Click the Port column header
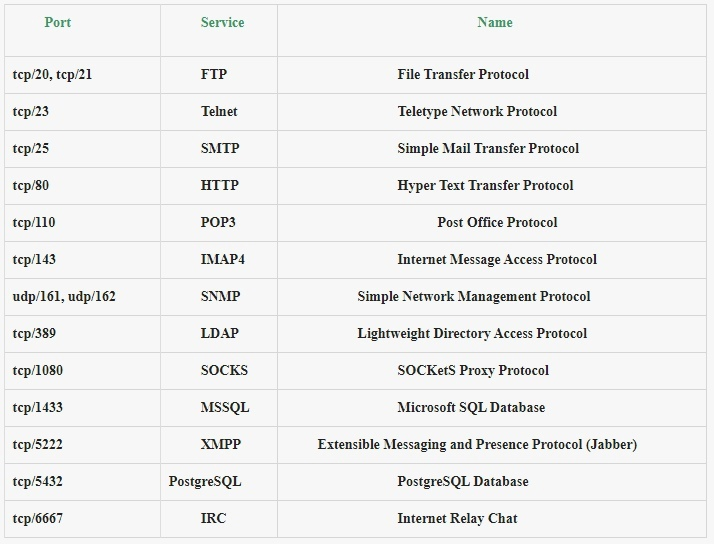 (x=57, y=22)
